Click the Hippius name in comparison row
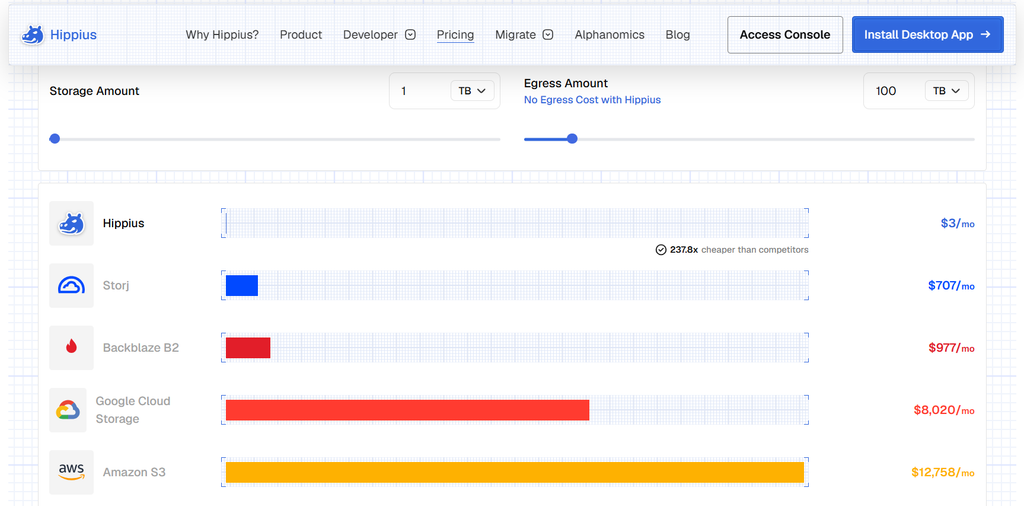The height and width of the screenshot is (506, 1024). click(x=123, y=223)
